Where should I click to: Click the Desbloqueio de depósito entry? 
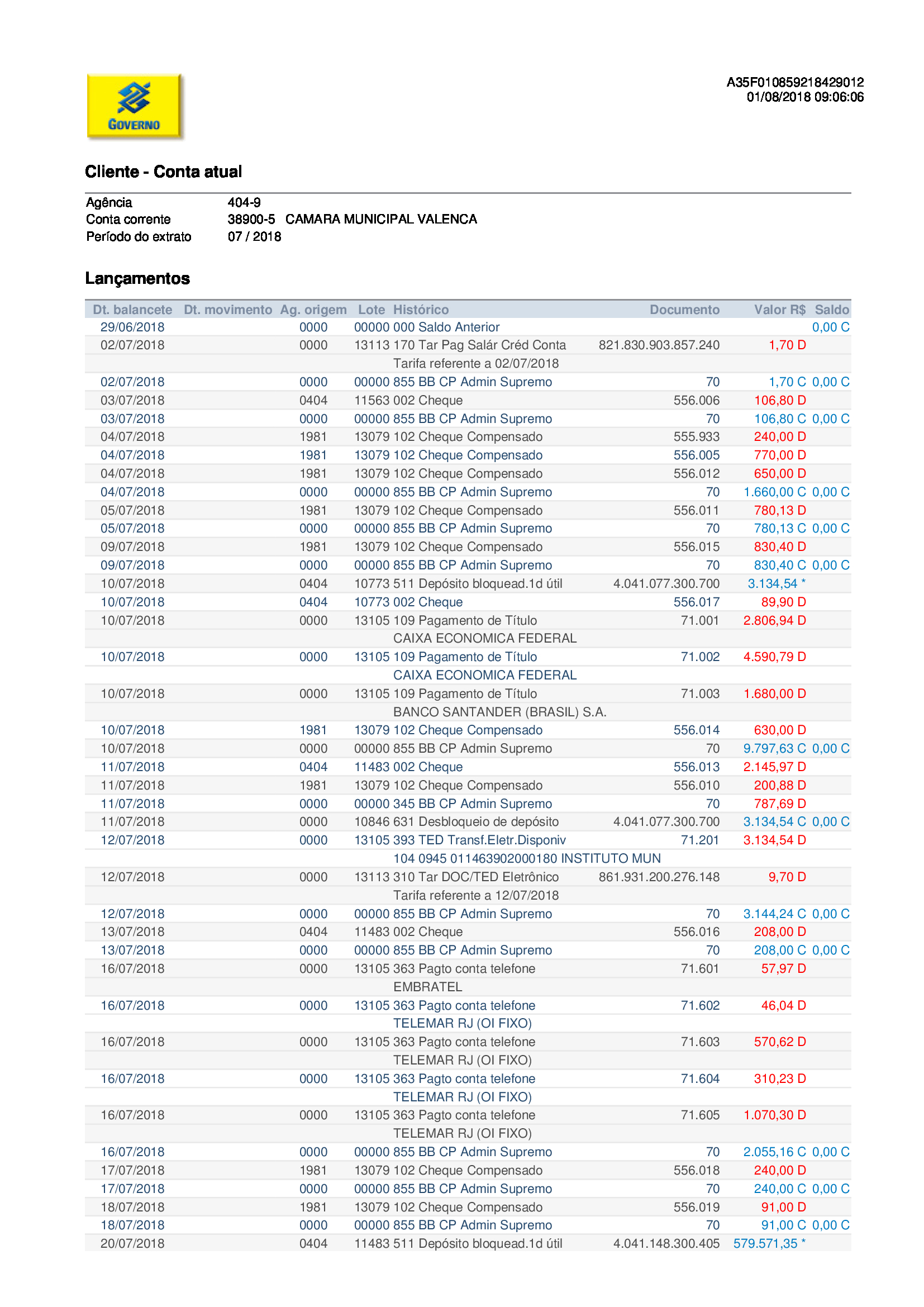point(488,821)
